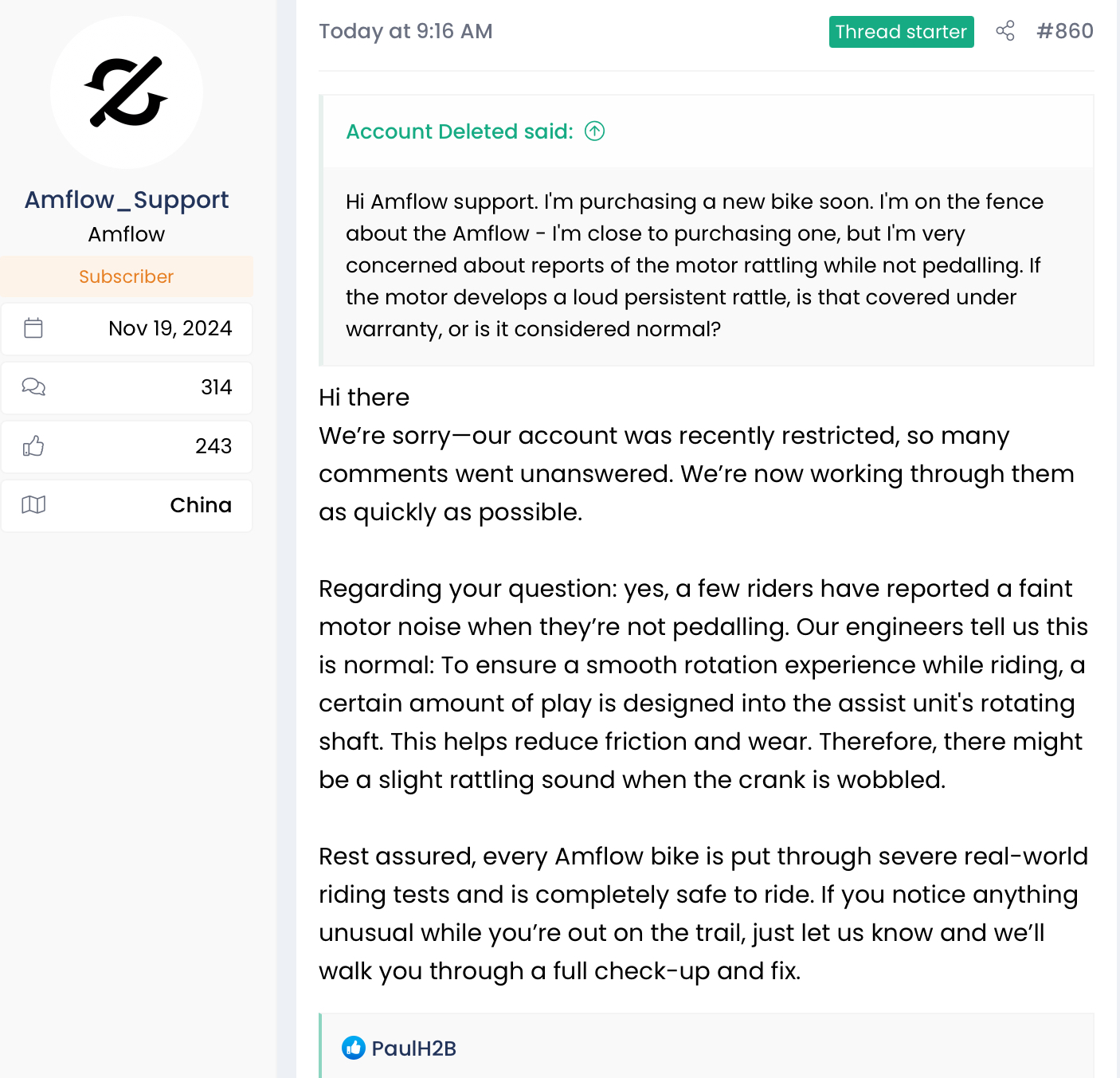The image size is (1120, 1078).
Task: Click the blue like reaction icon
Action: click(x=354, y=1048)
